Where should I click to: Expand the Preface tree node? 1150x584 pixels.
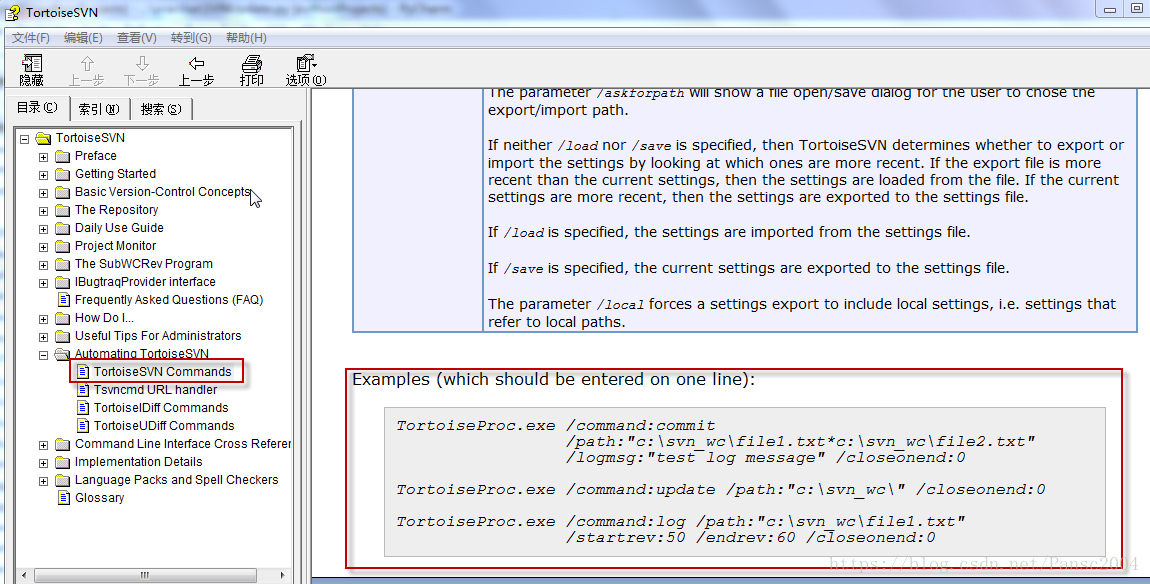click(x=43, y=157)
